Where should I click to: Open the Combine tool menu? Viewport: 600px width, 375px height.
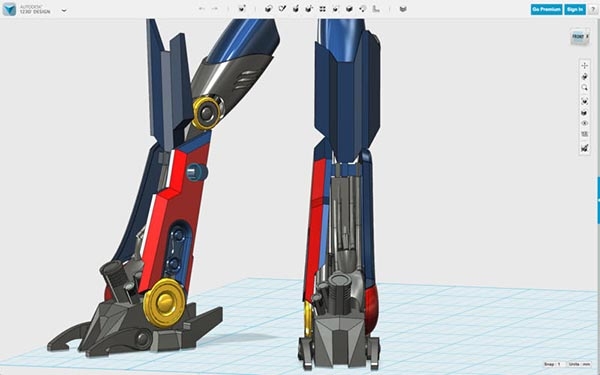pyautogui.click(x=349, y=9)
